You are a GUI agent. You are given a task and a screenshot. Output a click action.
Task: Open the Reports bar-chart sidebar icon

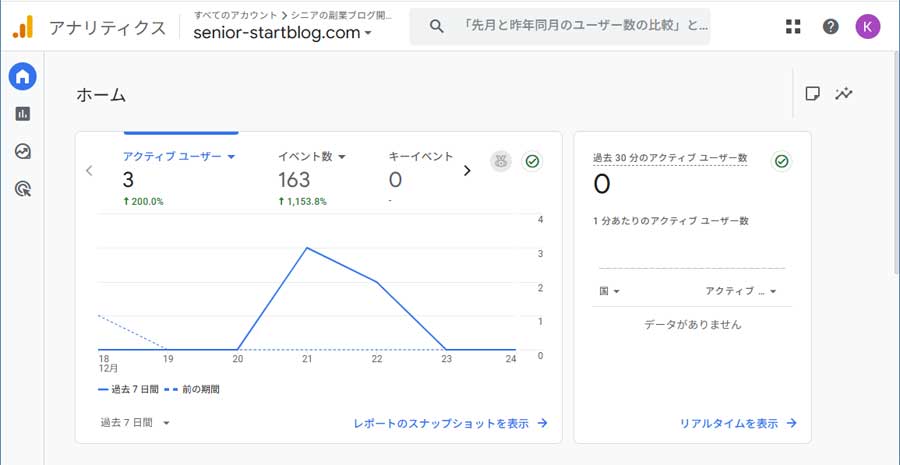(22, 114)
